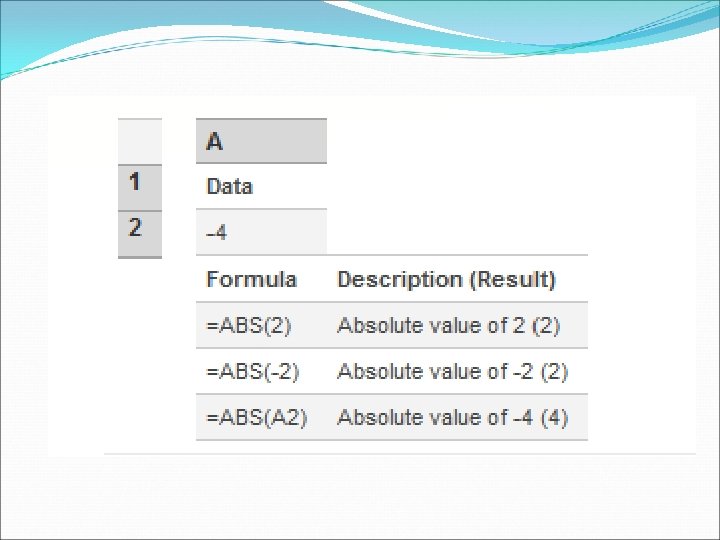Click the Description (Result) heading
The image size is (720, 540).
[446, 279]
